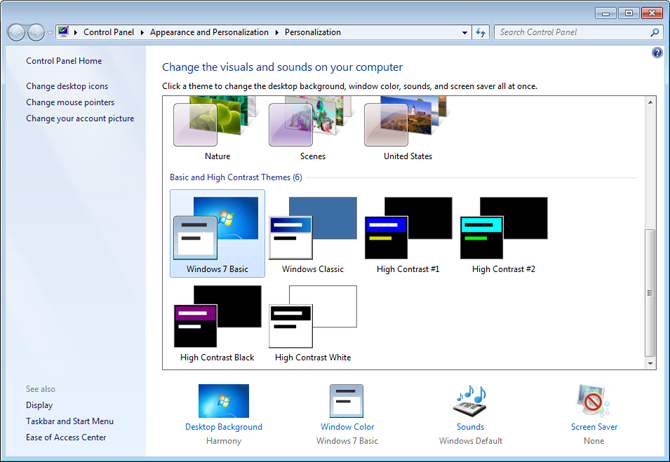Apply the Windows 7 Basic theme
670x462 pixels.
[217, 233]
